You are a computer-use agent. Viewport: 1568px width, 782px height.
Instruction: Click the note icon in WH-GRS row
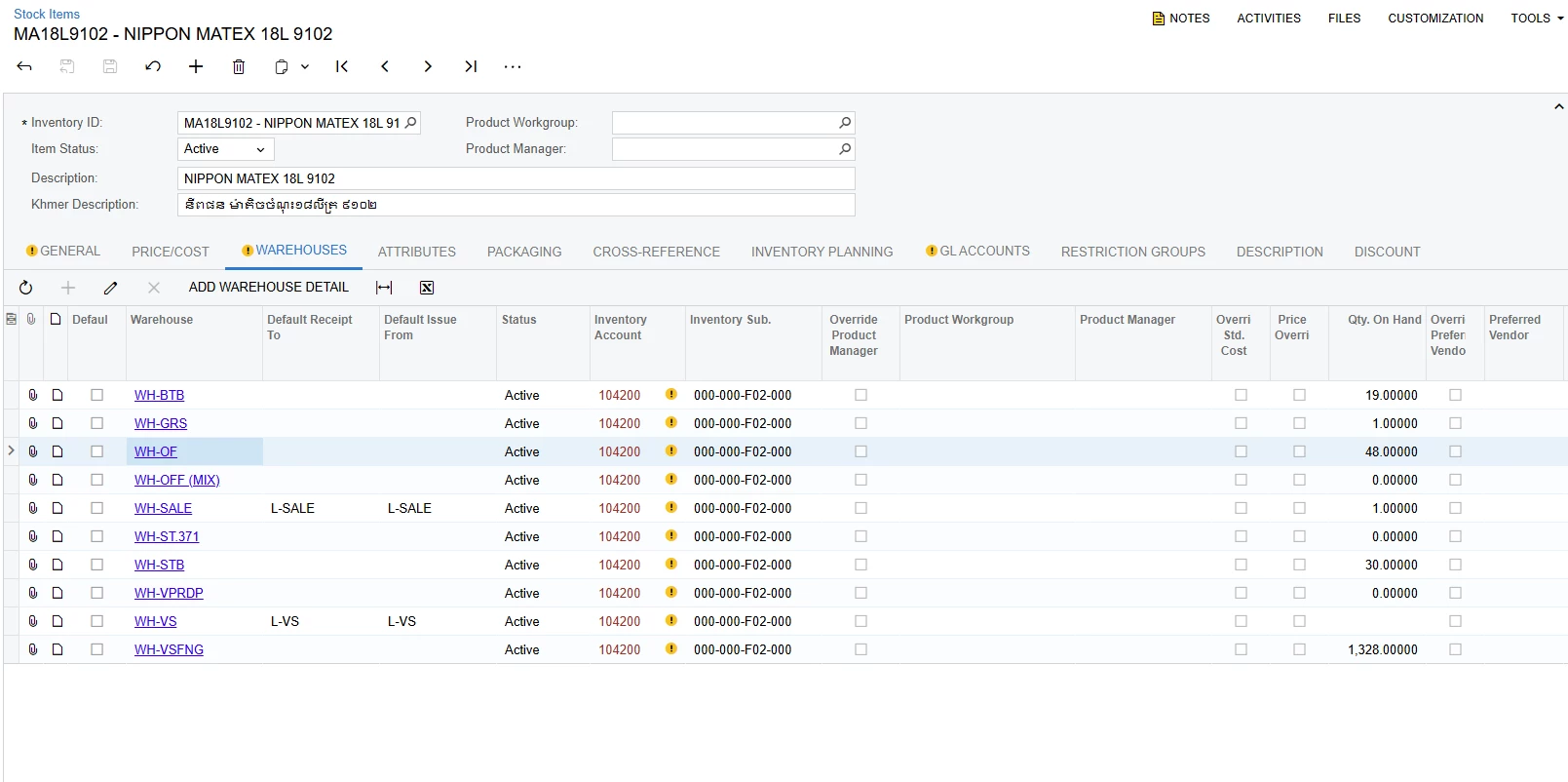(x=57, y=423)
